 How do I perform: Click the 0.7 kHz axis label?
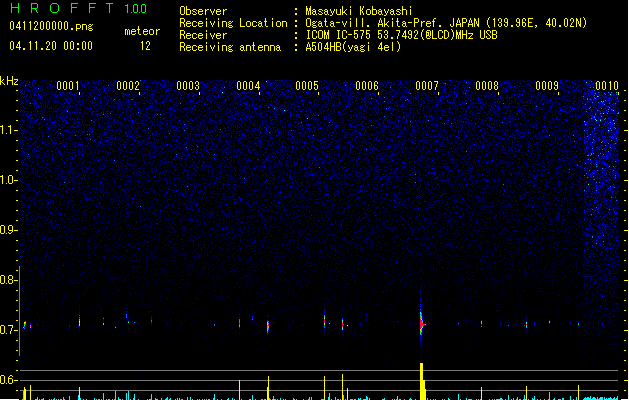pos(8,330)
